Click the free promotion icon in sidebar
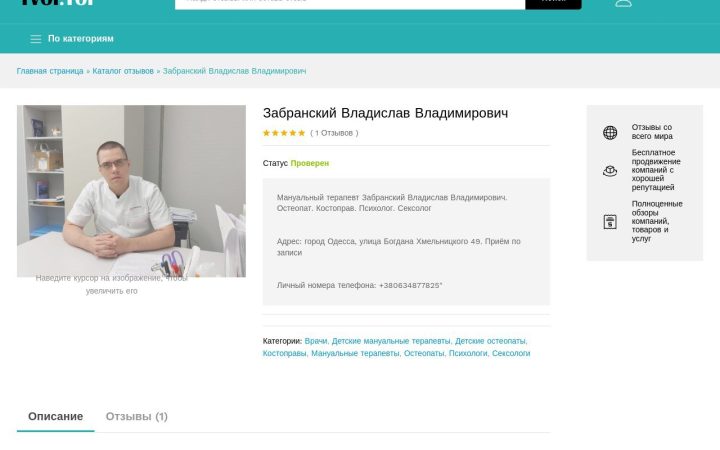 click(x=610, y=171)
